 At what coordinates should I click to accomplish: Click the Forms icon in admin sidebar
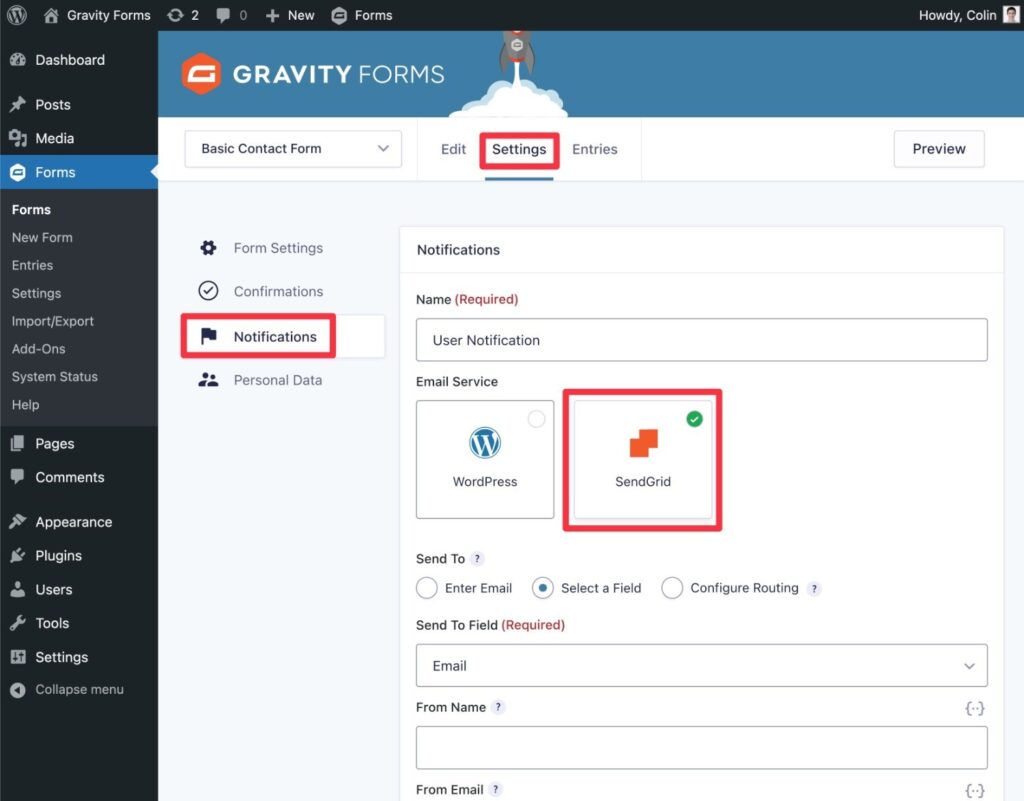[20, 171]
